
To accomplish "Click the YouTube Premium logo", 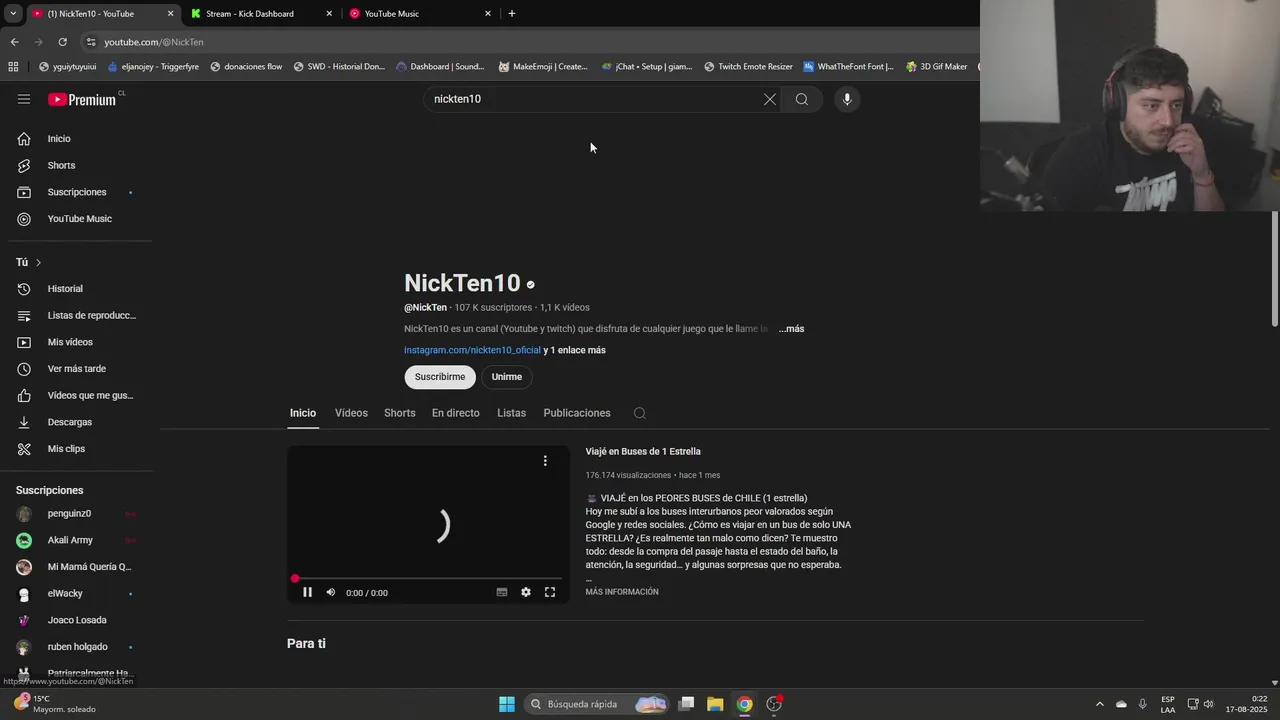I will coord(82,99).
